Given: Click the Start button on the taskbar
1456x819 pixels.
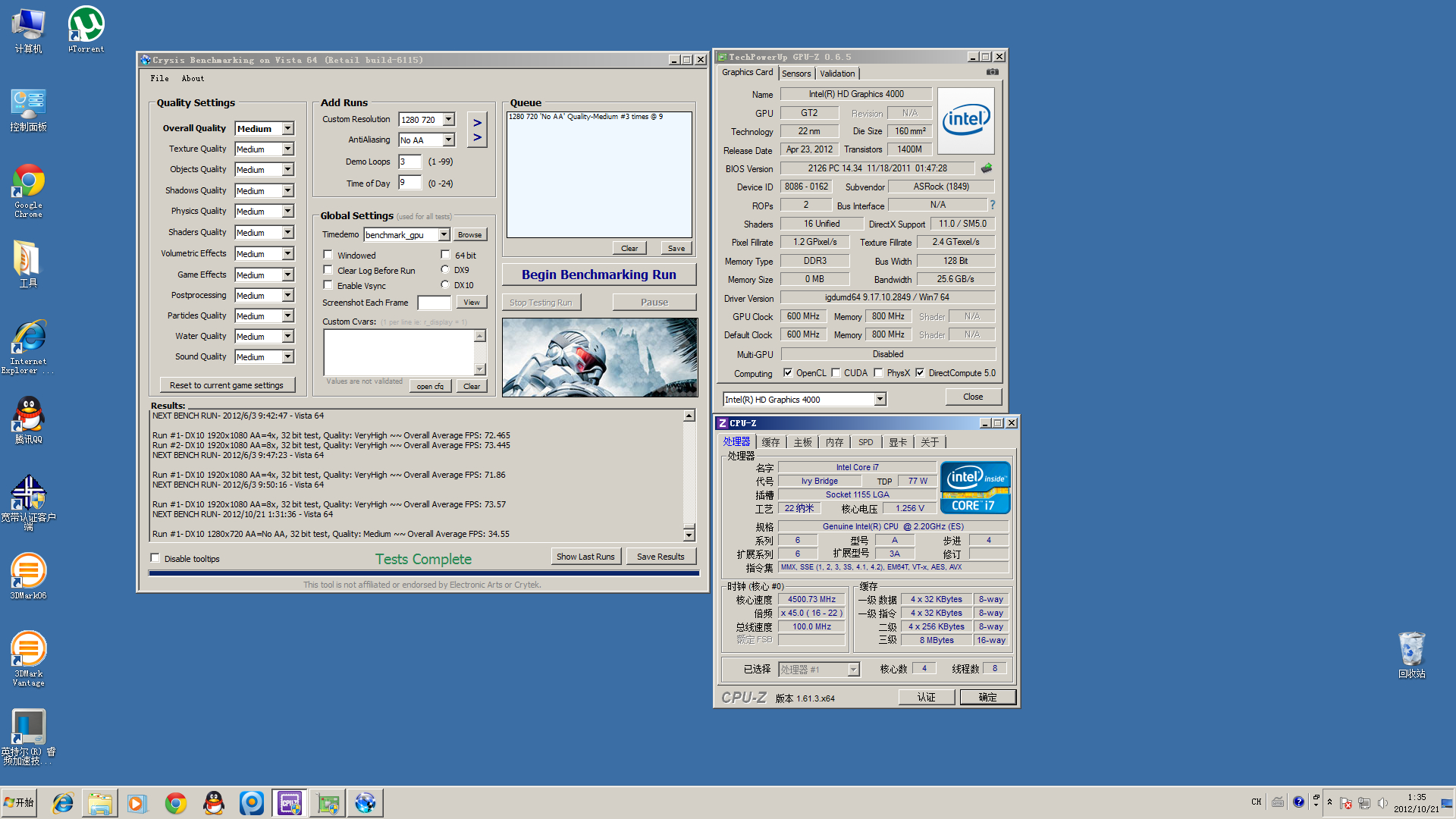Looking at the screenshot, I should (x=20, y=803).
